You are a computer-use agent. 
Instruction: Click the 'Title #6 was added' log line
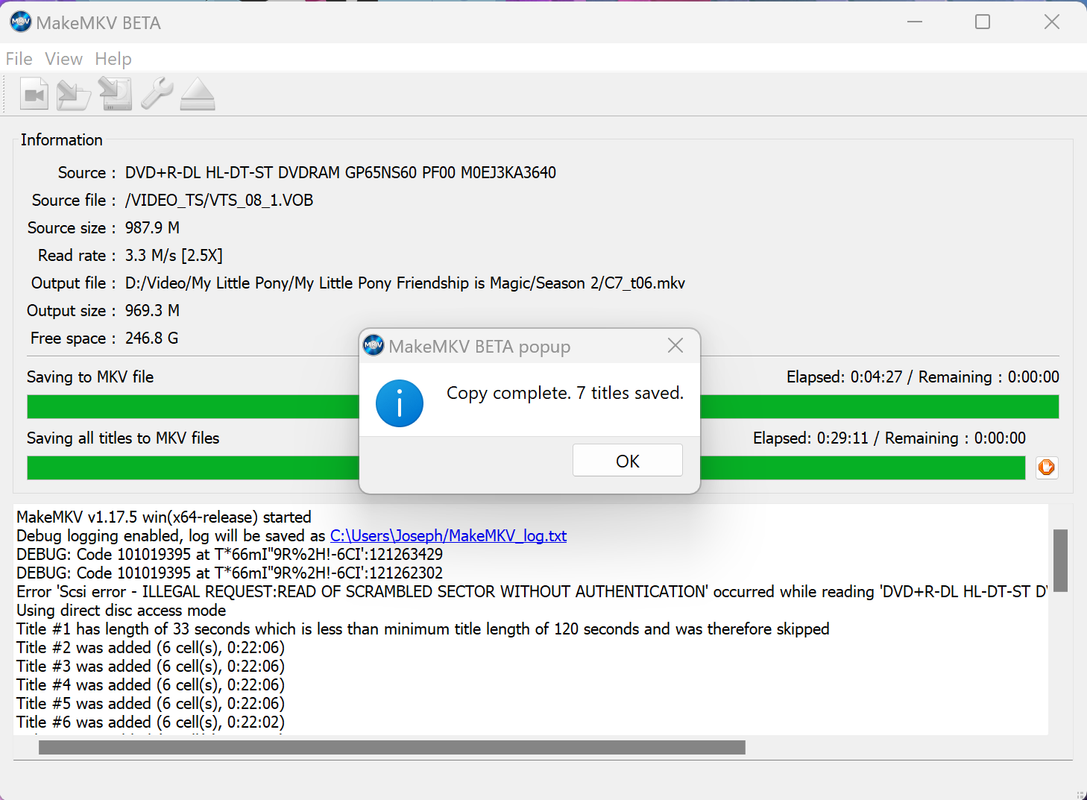click(x=150, y=722)
